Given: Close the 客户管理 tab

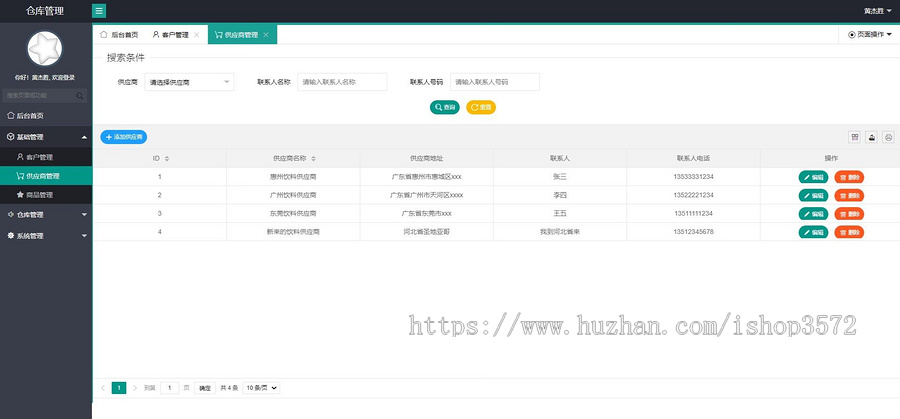Looking at the screenshot, I should click(x=197, y=35).
